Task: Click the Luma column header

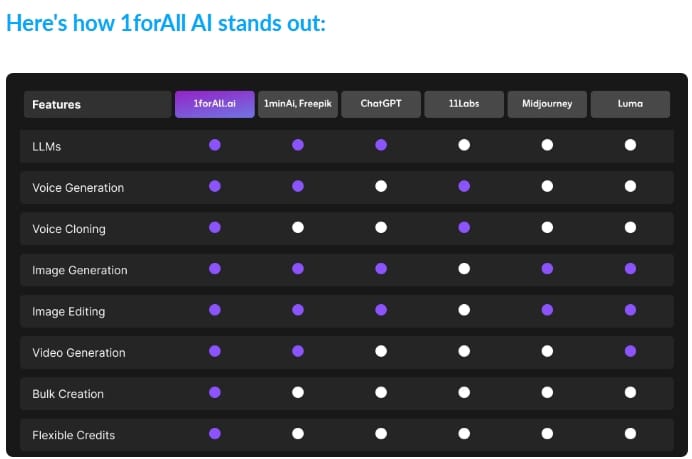Action: (x=630, y=104)
